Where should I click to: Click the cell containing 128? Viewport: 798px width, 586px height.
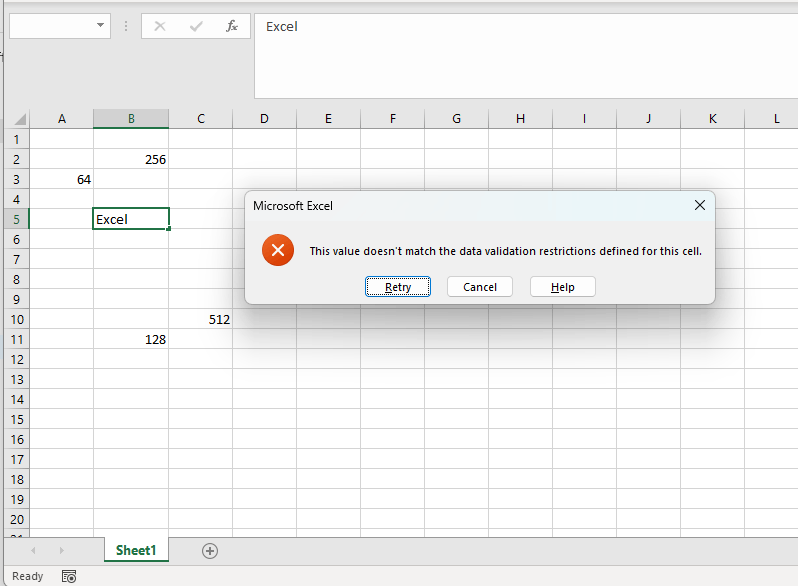coord(131,339)
